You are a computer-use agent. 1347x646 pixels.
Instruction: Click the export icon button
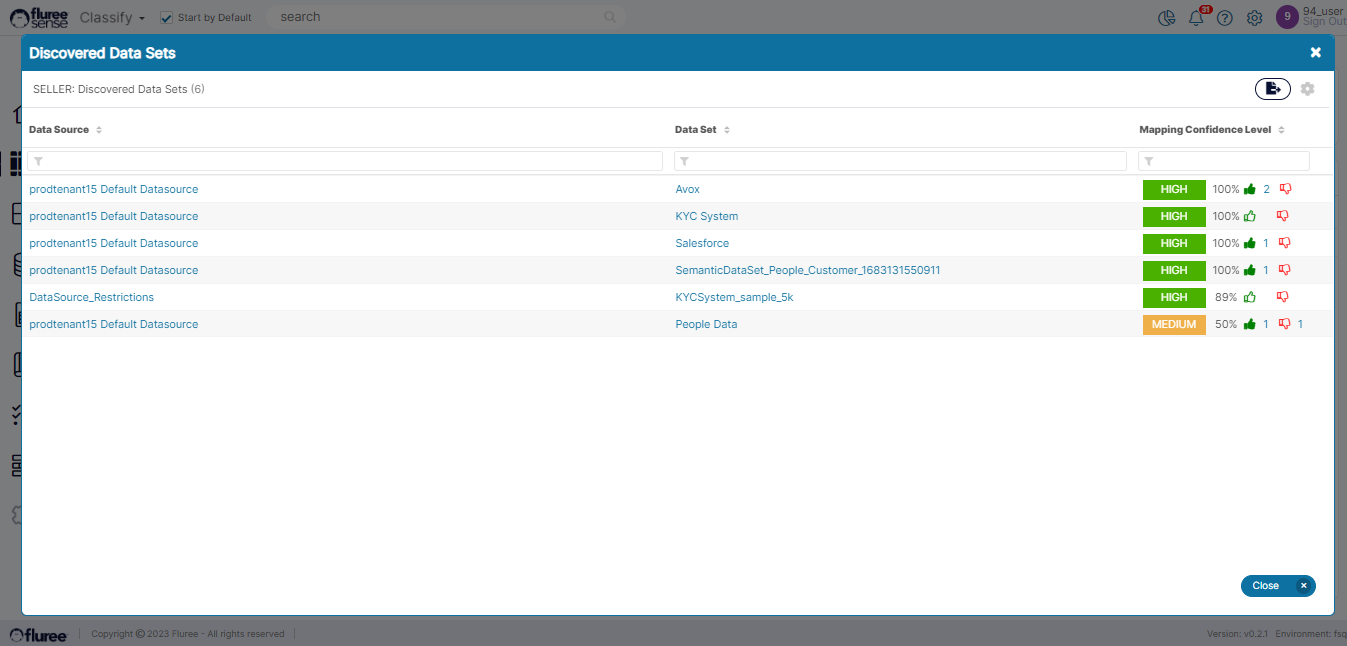1272,89
